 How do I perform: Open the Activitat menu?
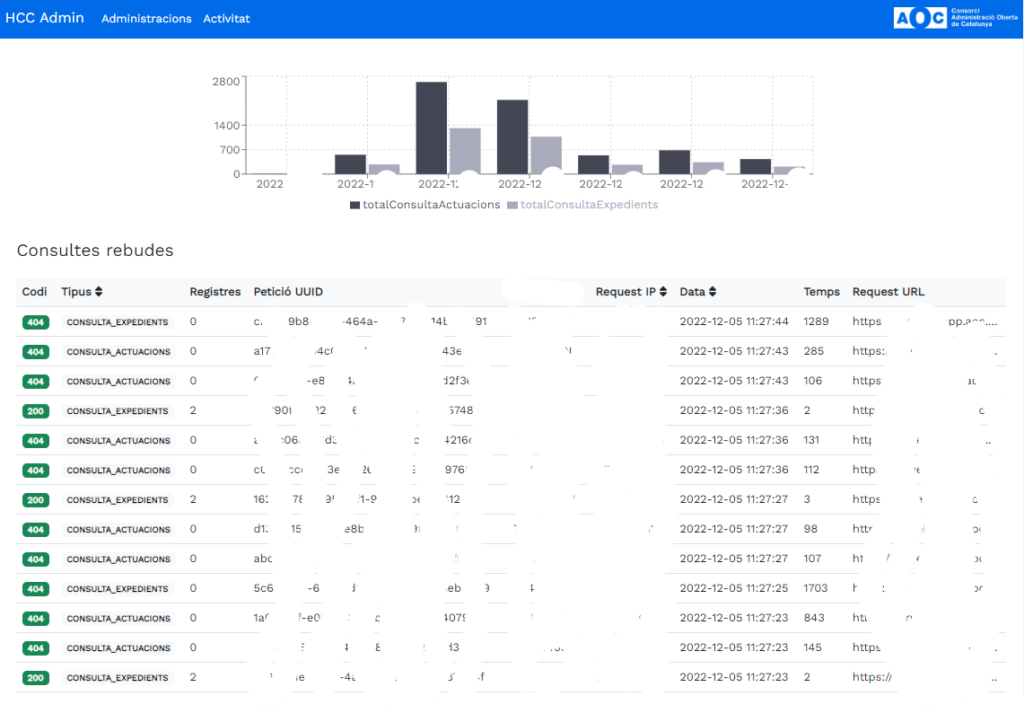[x=226, y=19]
